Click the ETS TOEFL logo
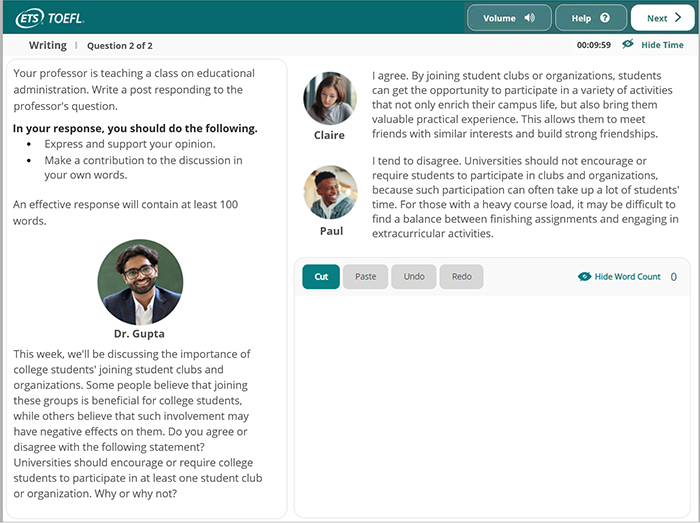Image resolution: width=700 pixels, height=523 pixels. pos(50,18)
